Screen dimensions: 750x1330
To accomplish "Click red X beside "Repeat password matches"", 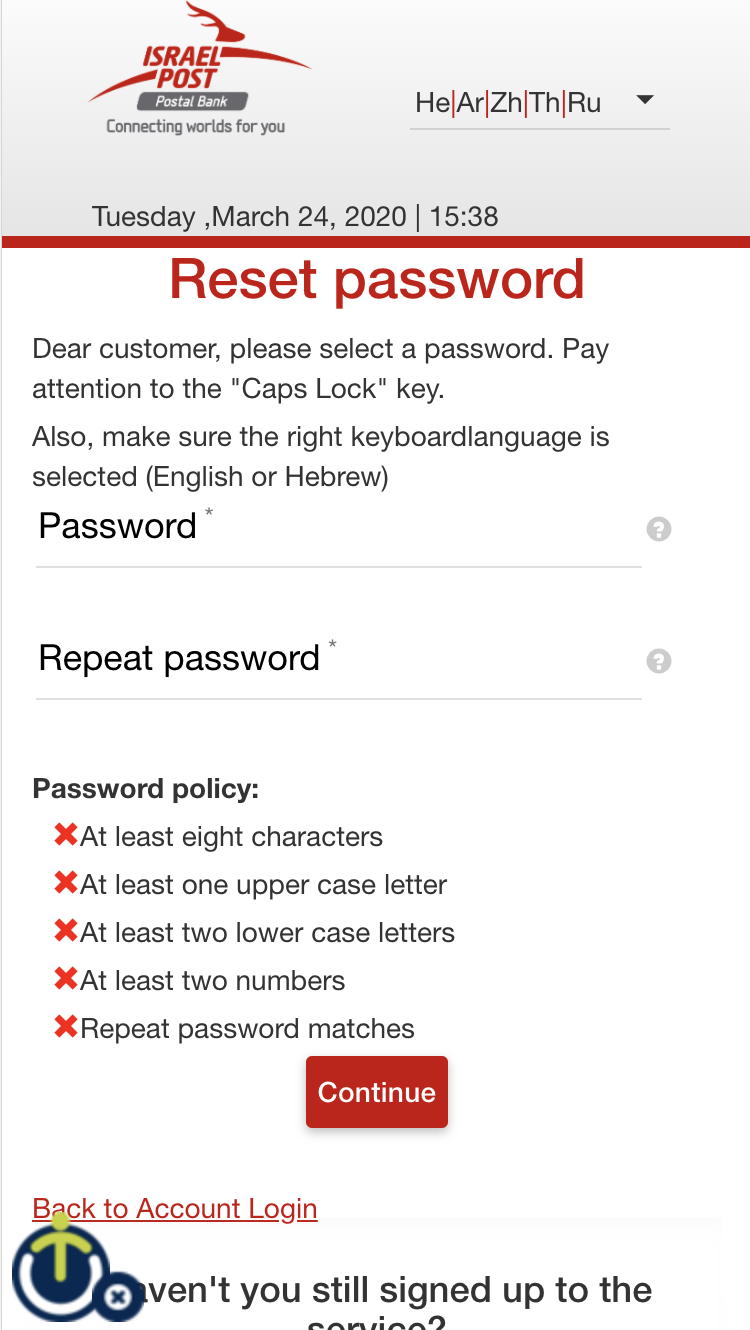I will point(66,1027).
